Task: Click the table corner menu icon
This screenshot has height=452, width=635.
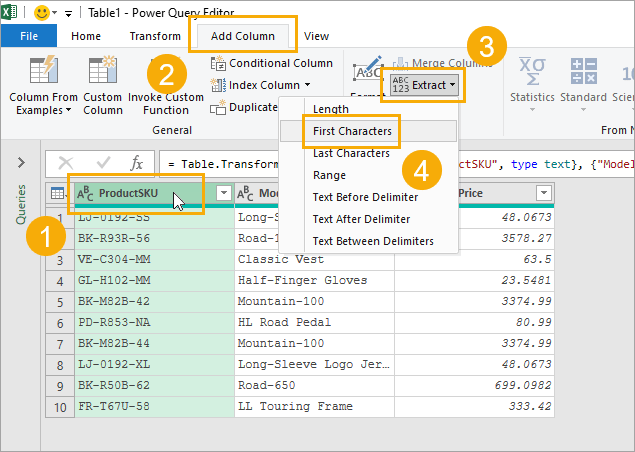Action: [59, 193]
